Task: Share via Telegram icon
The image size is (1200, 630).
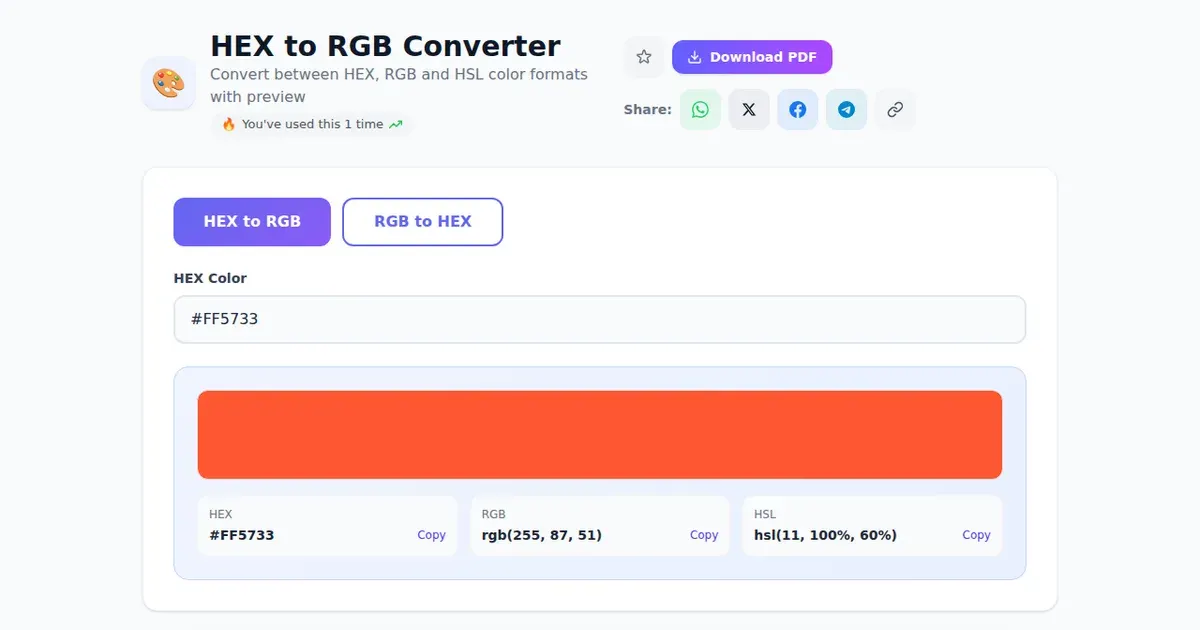Action: pyautogui.click(x=846, y=110)
